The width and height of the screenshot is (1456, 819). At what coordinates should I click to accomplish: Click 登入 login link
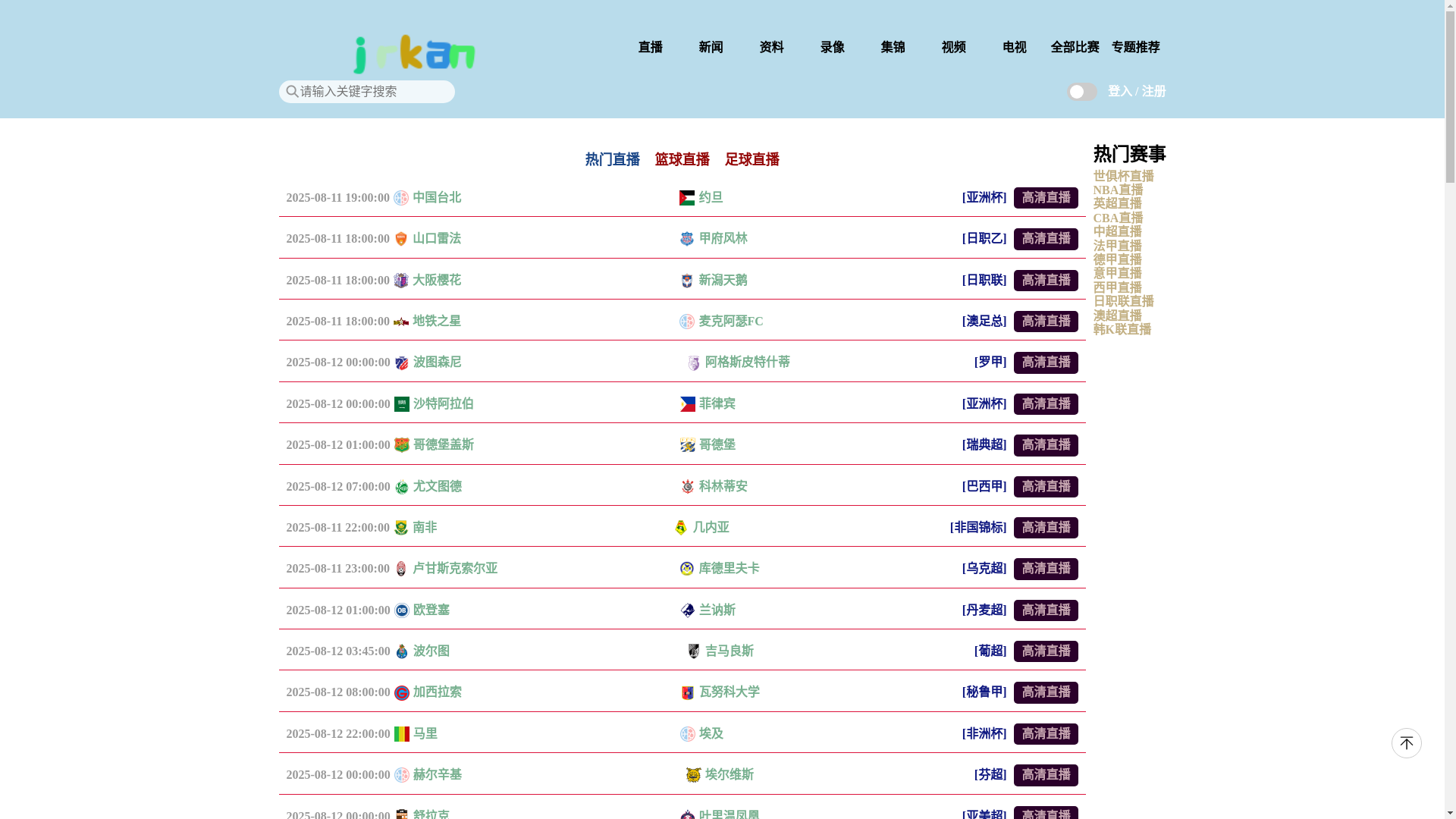tap(1120, 91)
